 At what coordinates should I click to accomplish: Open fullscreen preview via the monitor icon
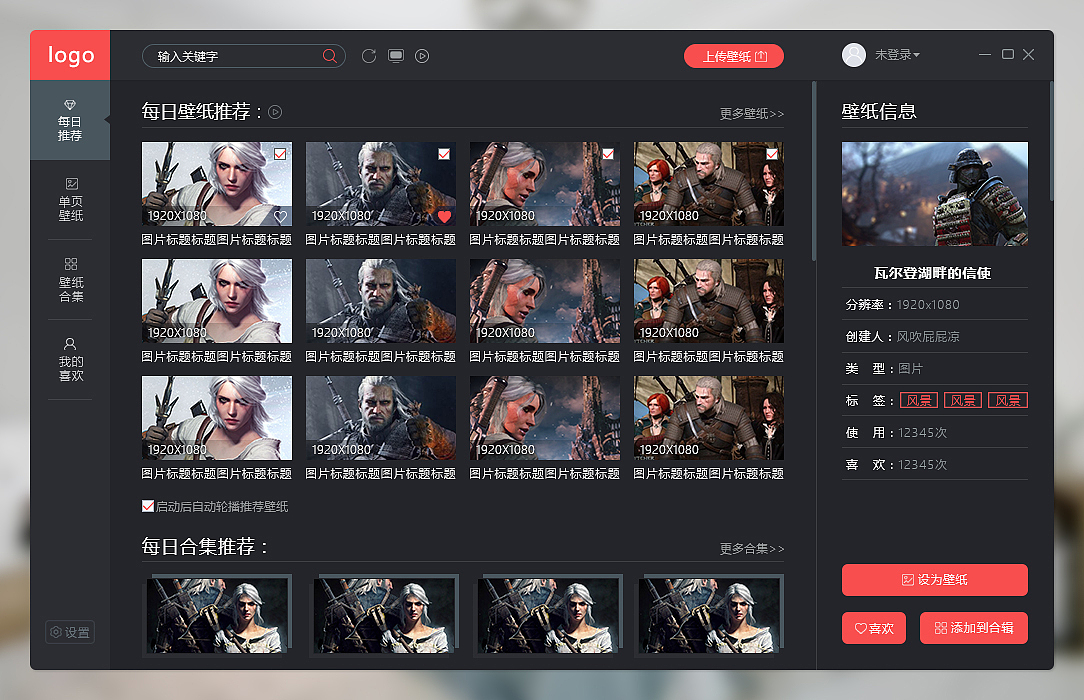pyautogui.click(x=396, y=56)
